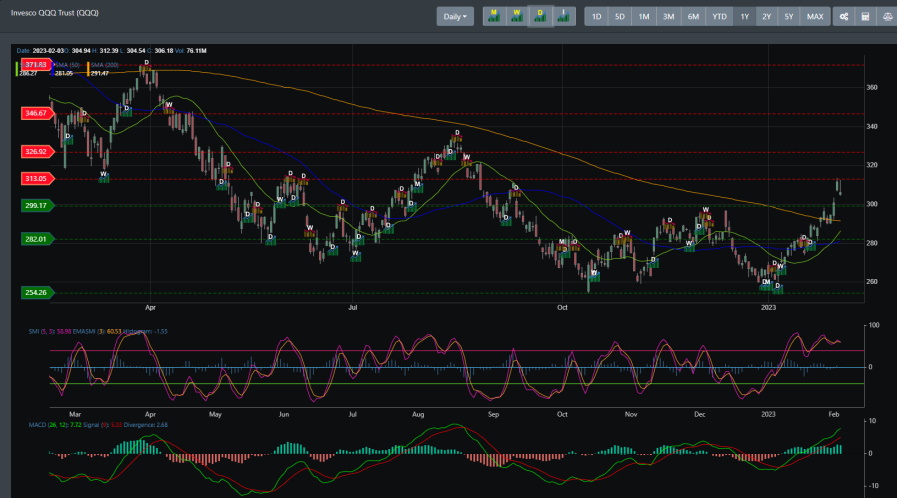Screen dimensions: 897x498
Task: Click the SMA (50) legend label
Action: [68, 65]
